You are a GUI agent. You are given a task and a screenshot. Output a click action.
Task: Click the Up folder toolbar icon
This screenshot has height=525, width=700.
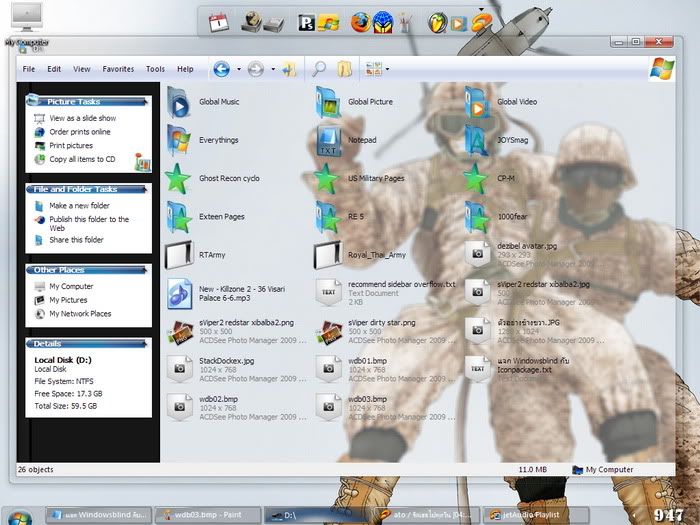[289, 69]
